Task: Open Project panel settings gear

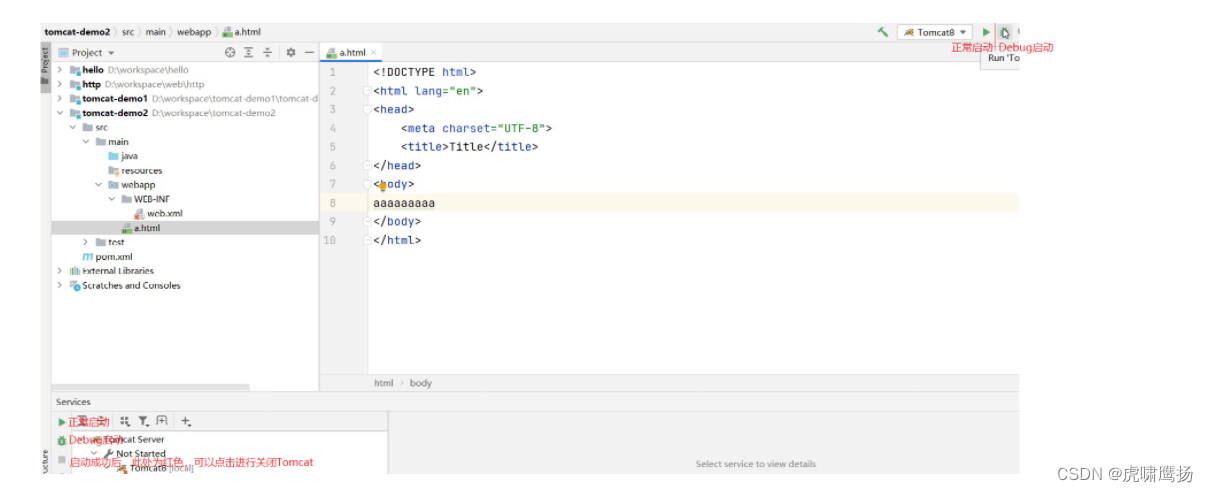Action: click(x=291, y=52)
